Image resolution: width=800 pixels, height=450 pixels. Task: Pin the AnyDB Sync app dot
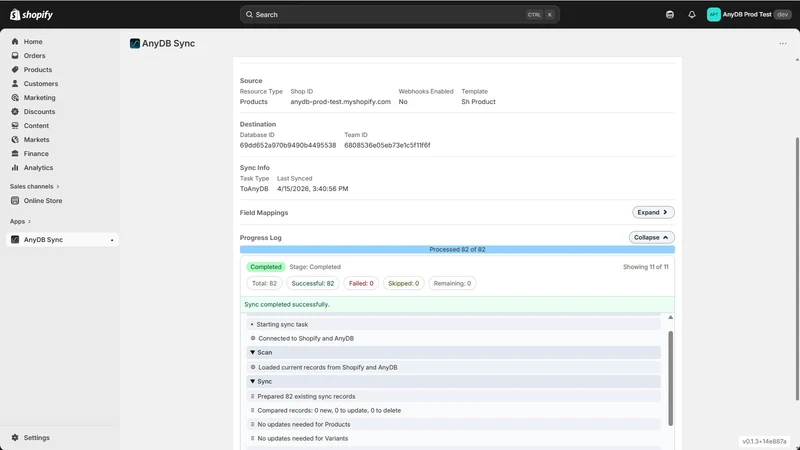click(112, 240)
